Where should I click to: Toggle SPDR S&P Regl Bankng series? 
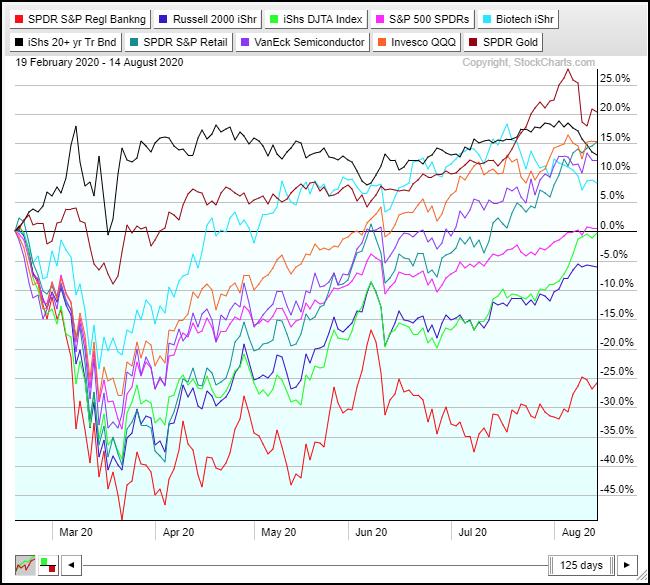(x=81, y=18)
